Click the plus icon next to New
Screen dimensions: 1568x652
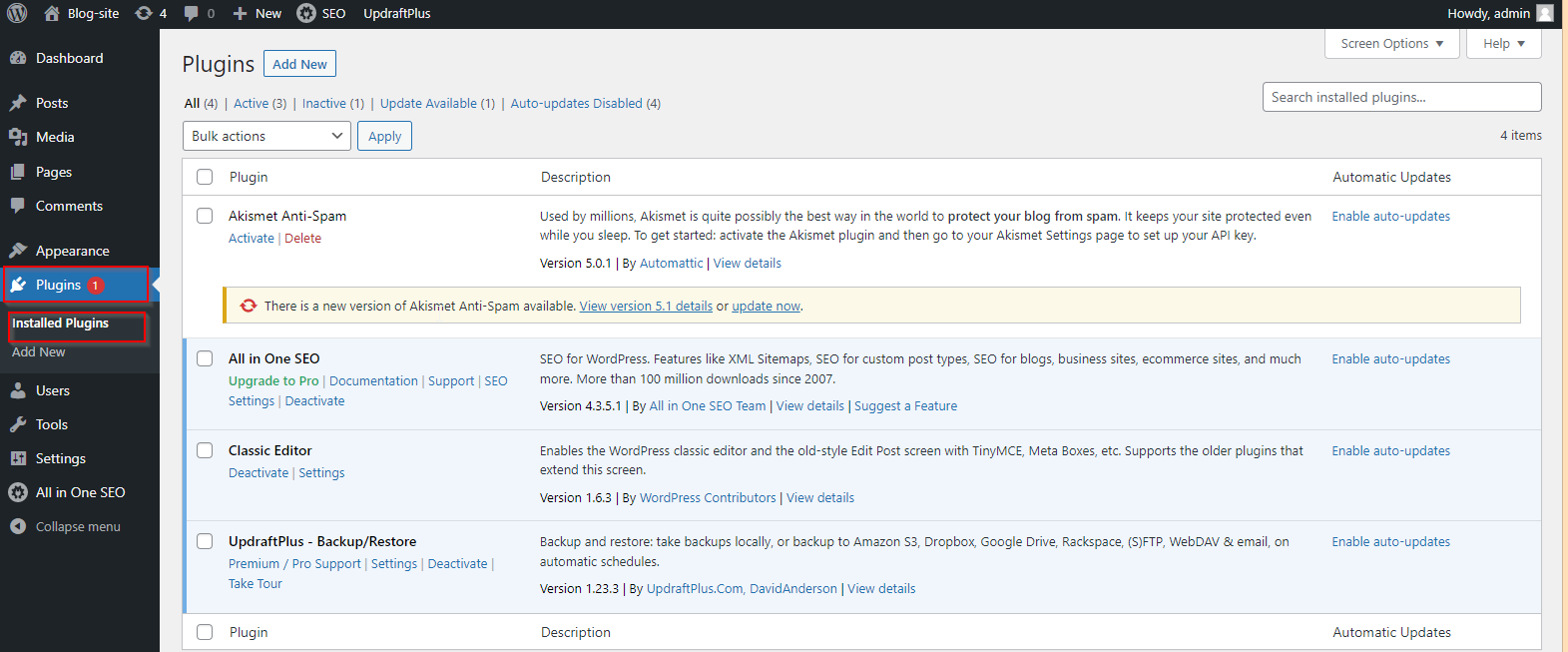pos(240,13)
